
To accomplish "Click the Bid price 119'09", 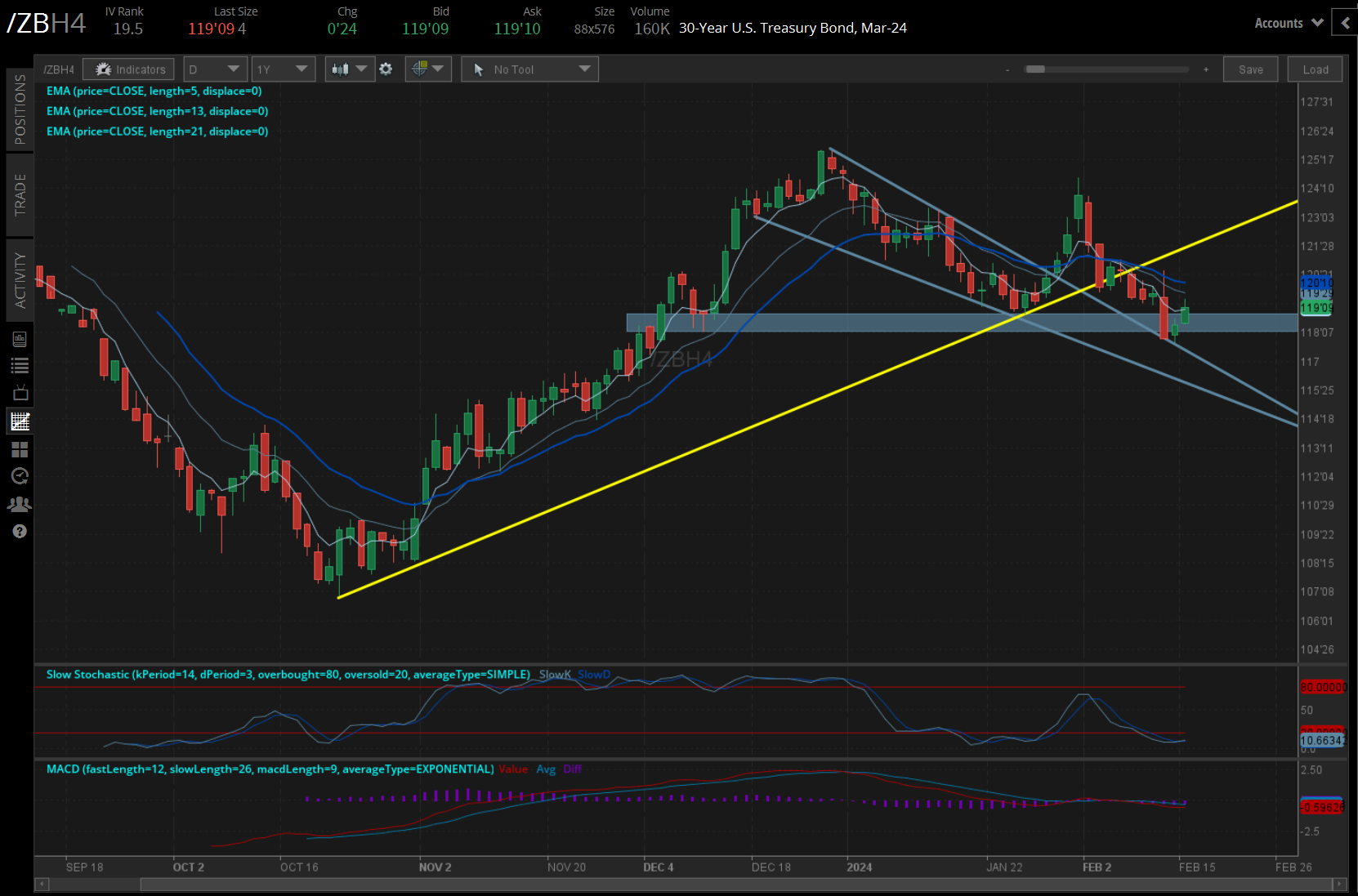I will pyautogui.click(x=425, y=29).
